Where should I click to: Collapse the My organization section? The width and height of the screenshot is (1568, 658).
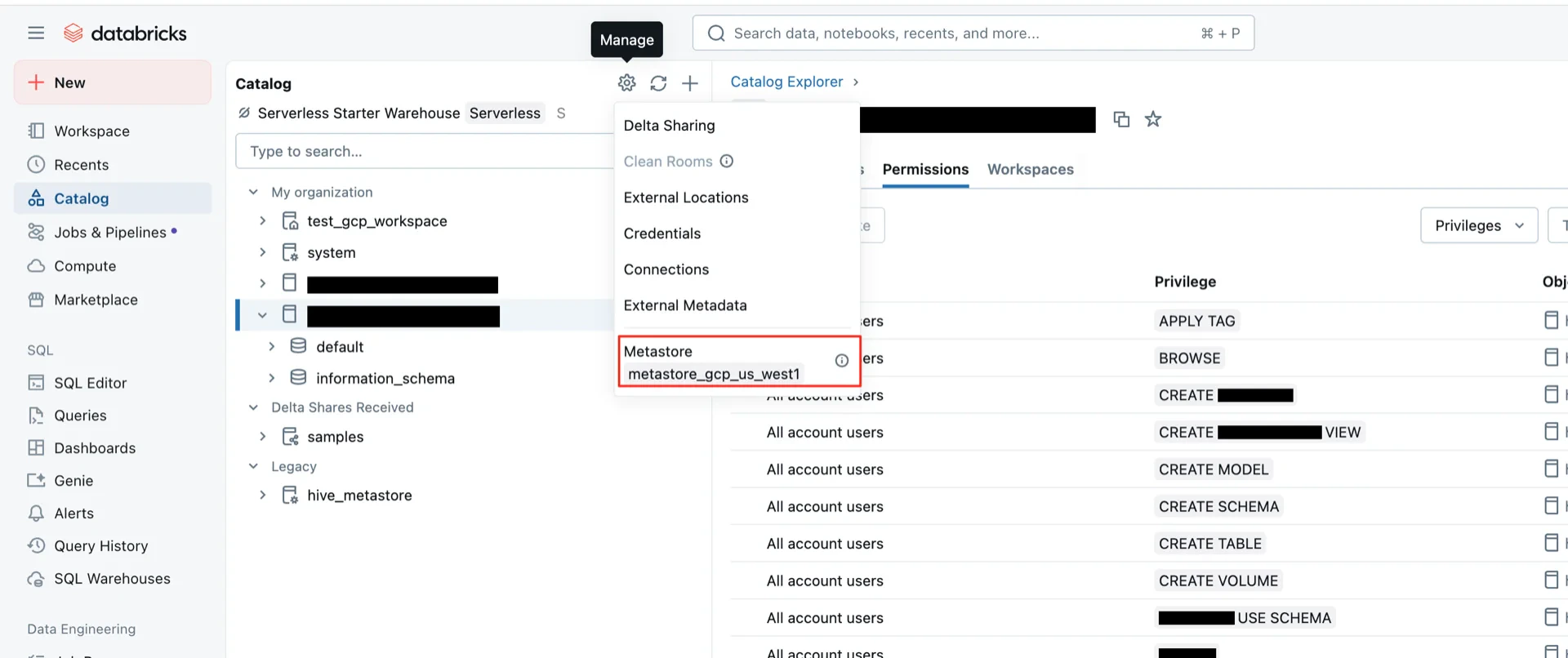[x=253, y=192]
